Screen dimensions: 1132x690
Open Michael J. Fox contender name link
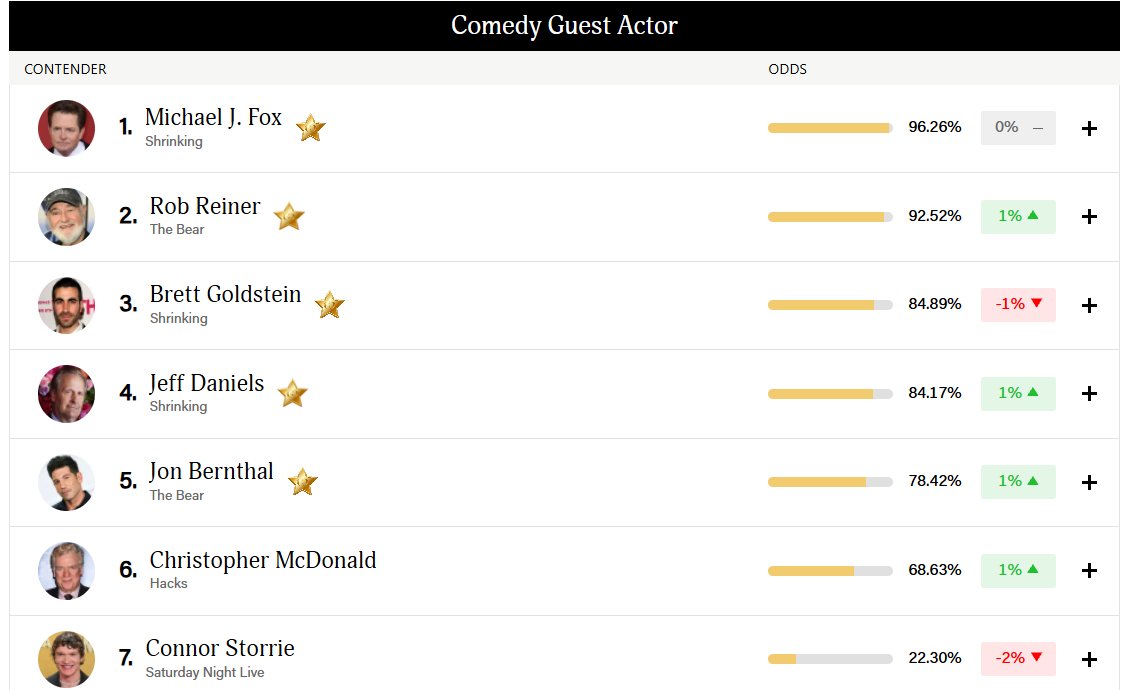[x=213, y=117]
